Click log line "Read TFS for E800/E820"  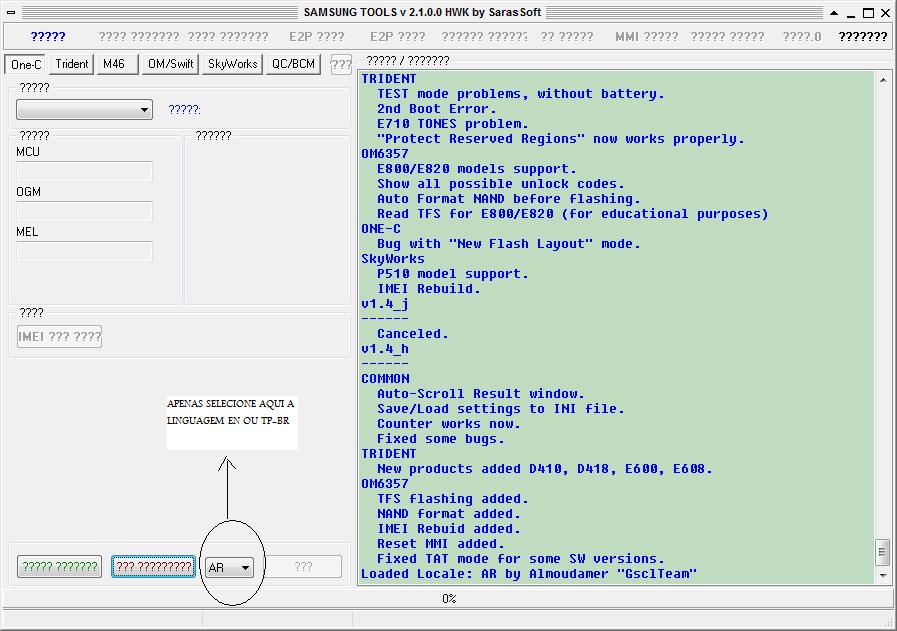573,213
